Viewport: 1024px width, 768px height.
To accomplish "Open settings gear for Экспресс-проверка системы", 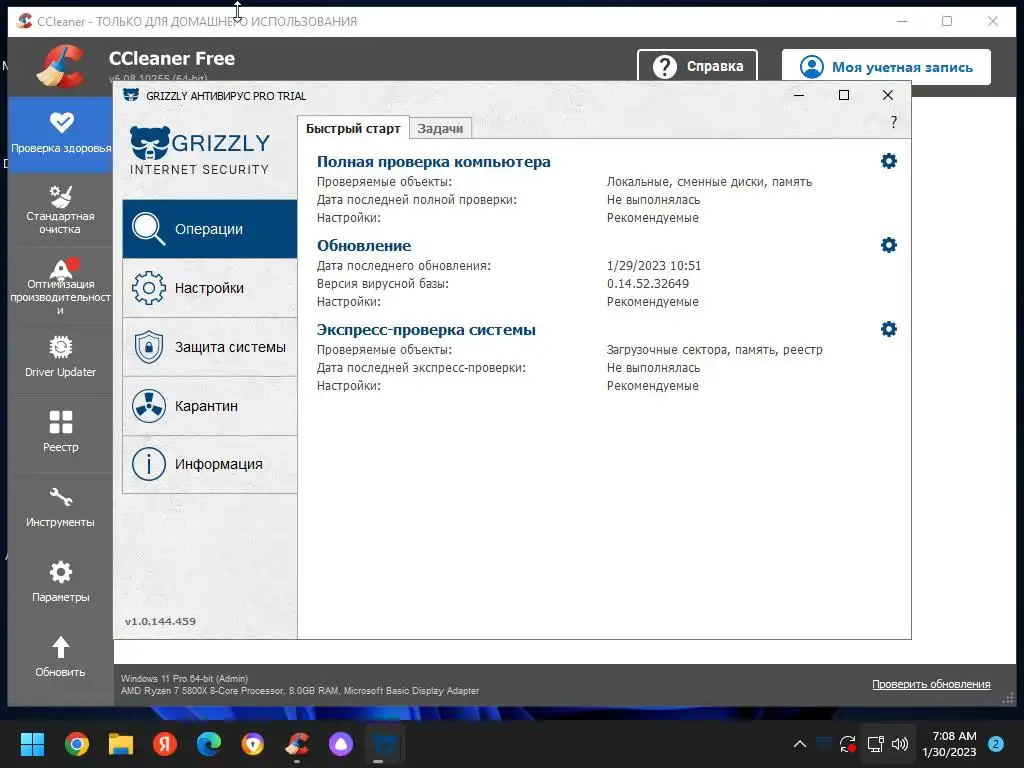I will (x=889, y=329).
